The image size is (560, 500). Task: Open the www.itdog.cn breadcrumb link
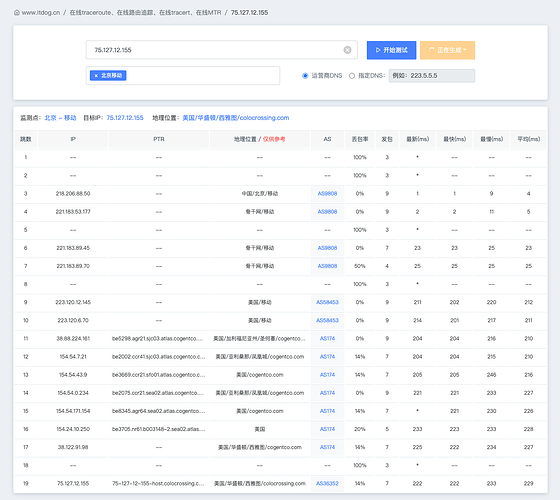41,12
